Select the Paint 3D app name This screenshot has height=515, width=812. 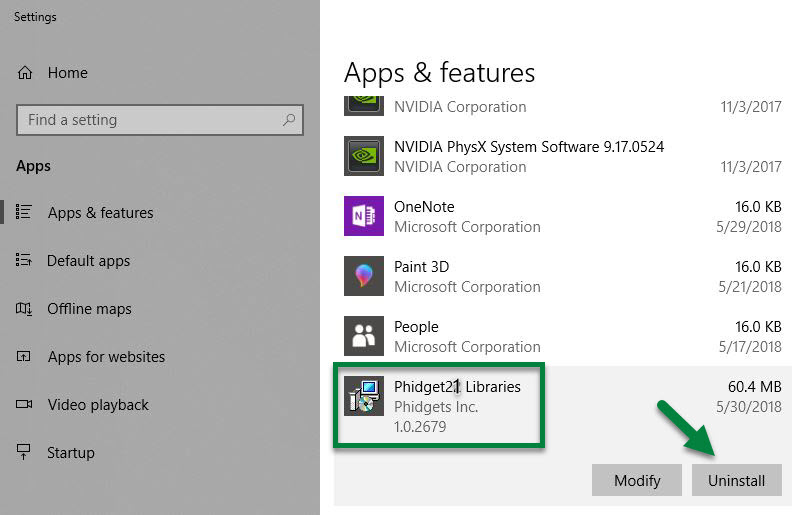point(422,267)
